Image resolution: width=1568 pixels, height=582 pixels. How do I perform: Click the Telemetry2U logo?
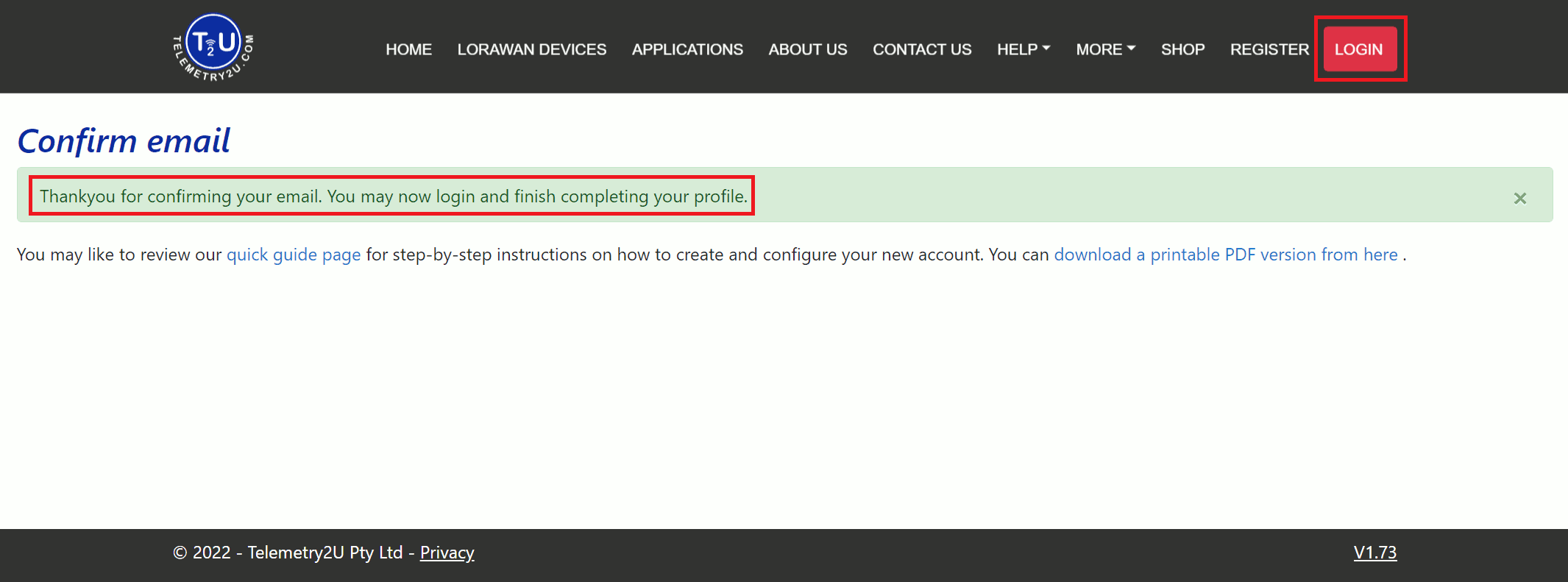(213, 47)
